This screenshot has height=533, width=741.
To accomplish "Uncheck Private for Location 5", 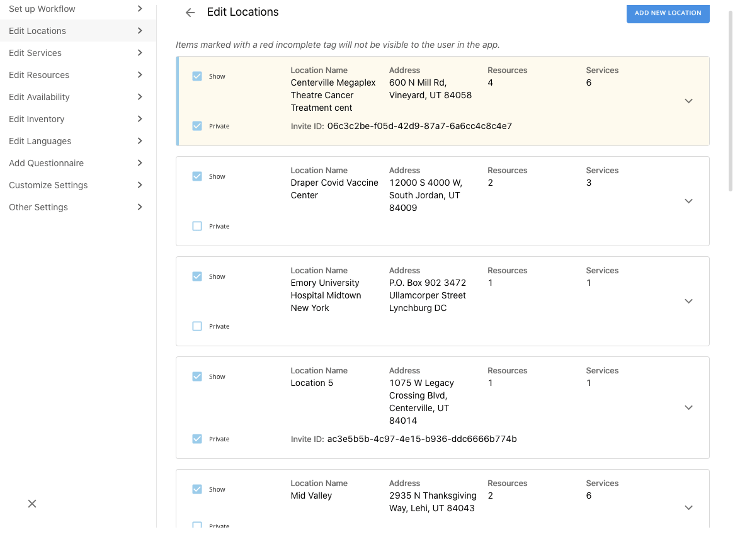I will (197, 438).
